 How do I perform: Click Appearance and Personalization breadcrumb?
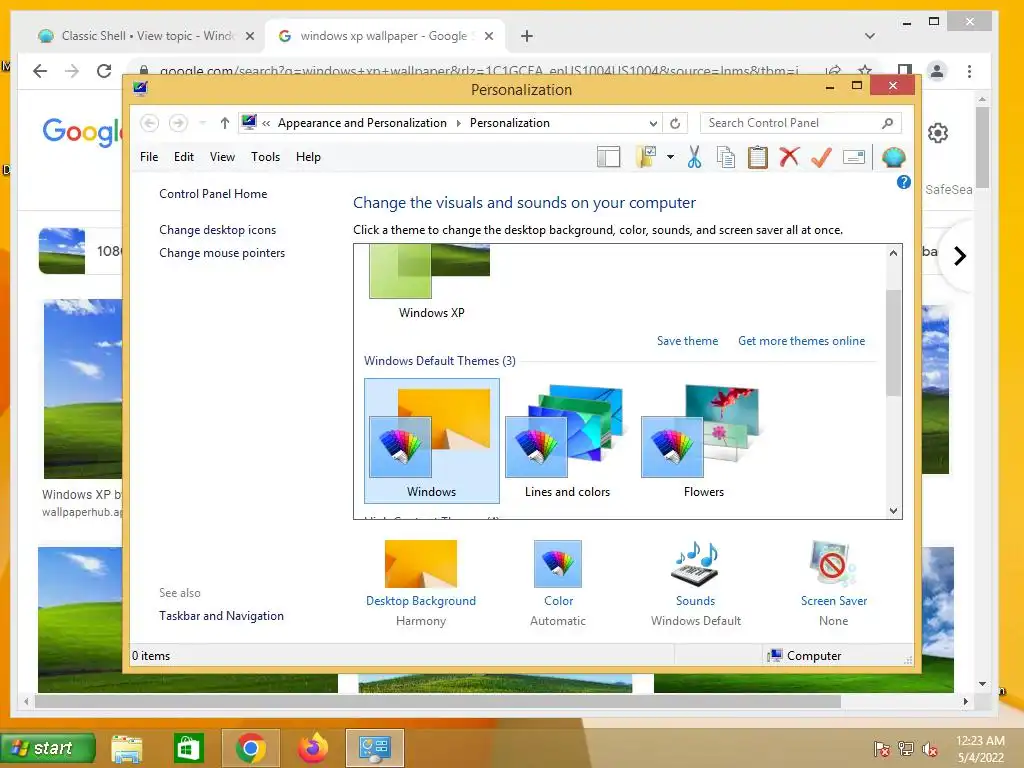pos(362,123)
